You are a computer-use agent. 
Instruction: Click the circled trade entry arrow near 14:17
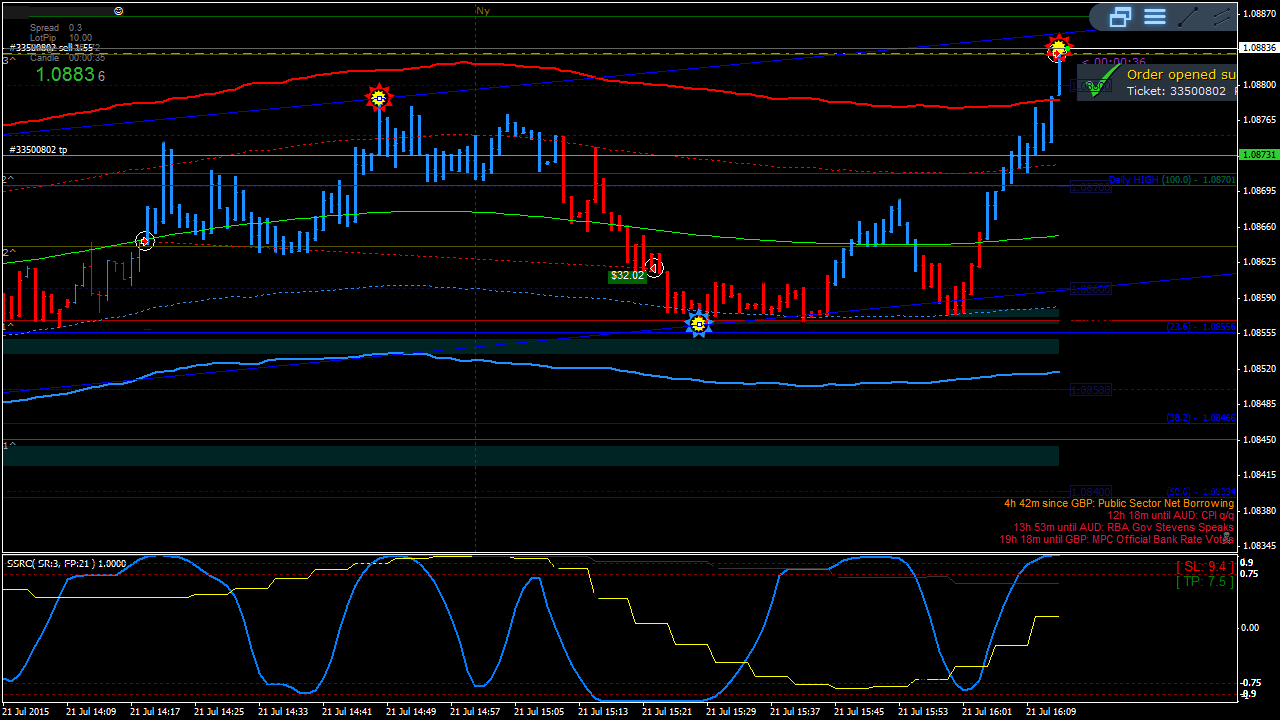145,241
